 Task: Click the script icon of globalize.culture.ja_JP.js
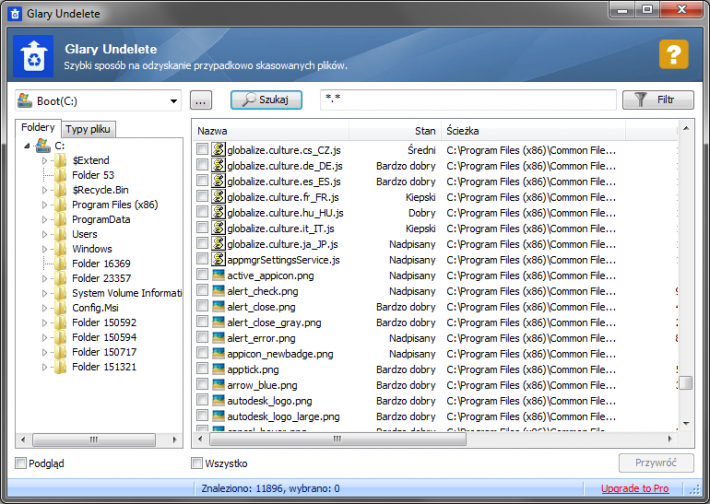click(x=218, y=244)
